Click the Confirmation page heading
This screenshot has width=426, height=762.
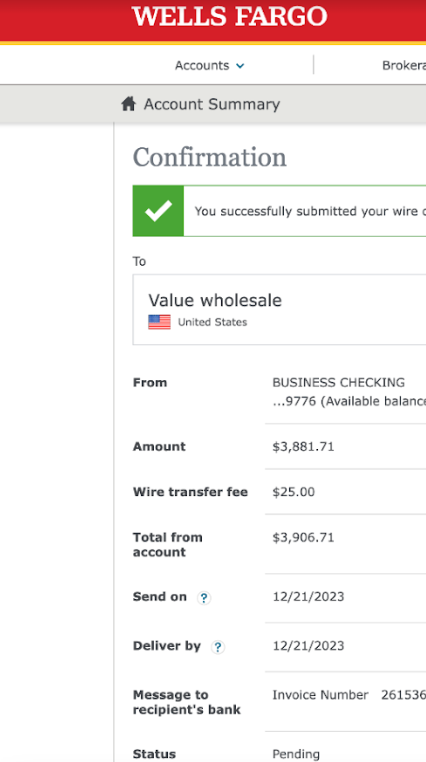tap(210, 157)
